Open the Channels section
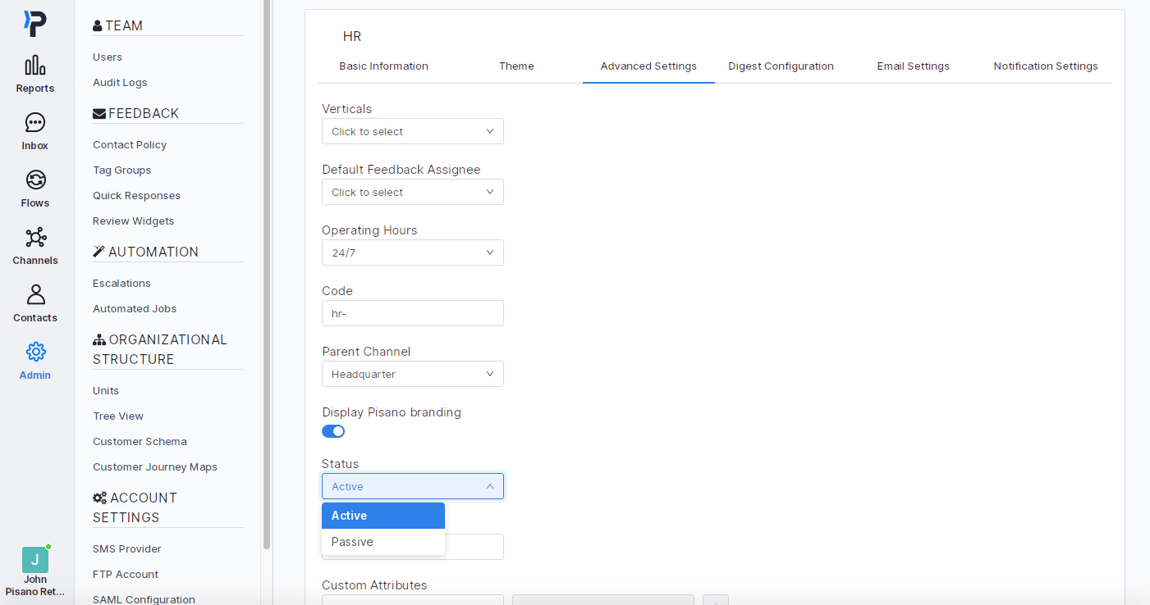The width and height of the screenshot is (1150, 605). pyautogui.click(x=34, y=245)
